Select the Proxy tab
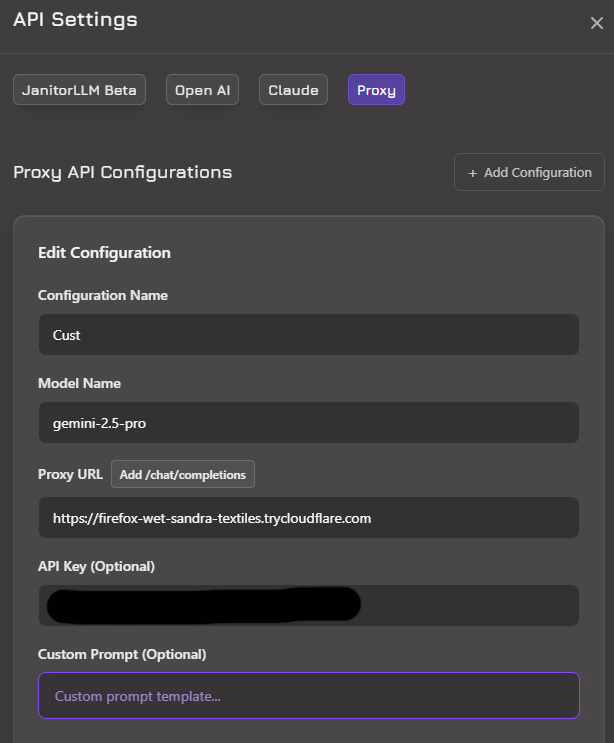The image size is (614, 743). coord(376,90)
